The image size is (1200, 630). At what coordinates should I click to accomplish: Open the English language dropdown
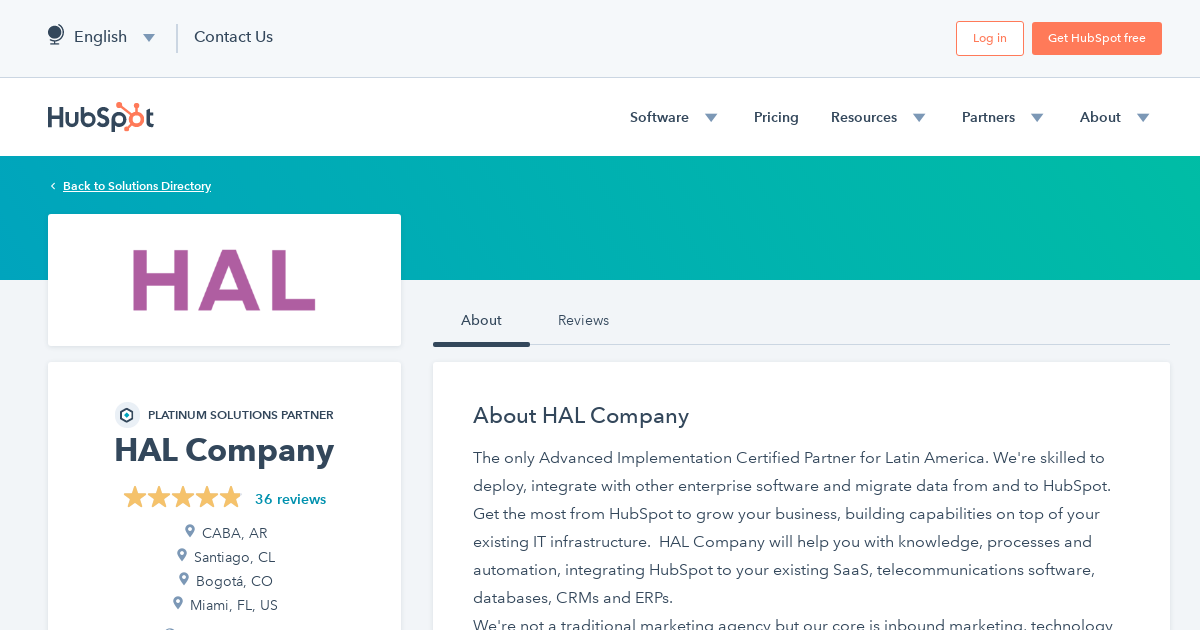pyautogui.click(x=148, y=37)
